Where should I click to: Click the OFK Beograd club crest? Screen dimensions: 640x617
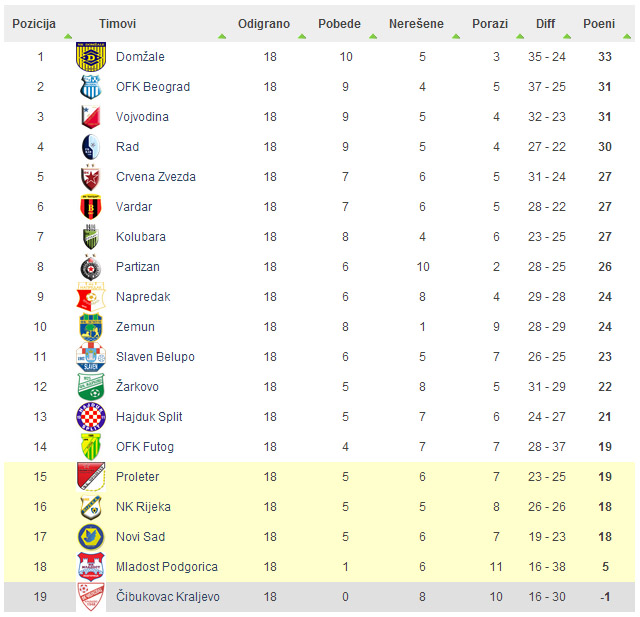[91, 87]
